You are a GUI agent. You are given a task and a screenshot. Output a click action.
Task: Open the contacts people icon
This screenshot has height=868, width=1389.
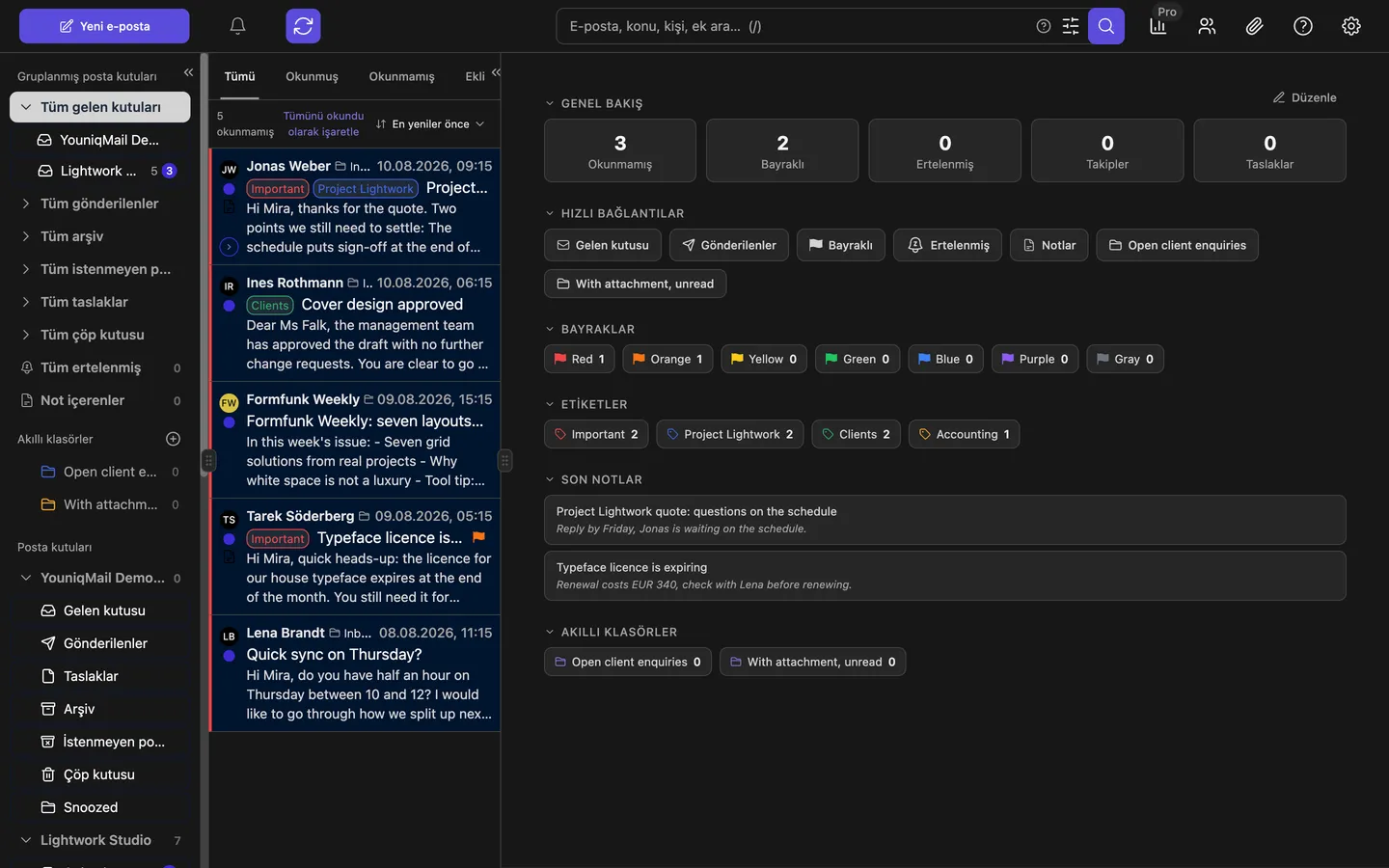[1207, 26]
